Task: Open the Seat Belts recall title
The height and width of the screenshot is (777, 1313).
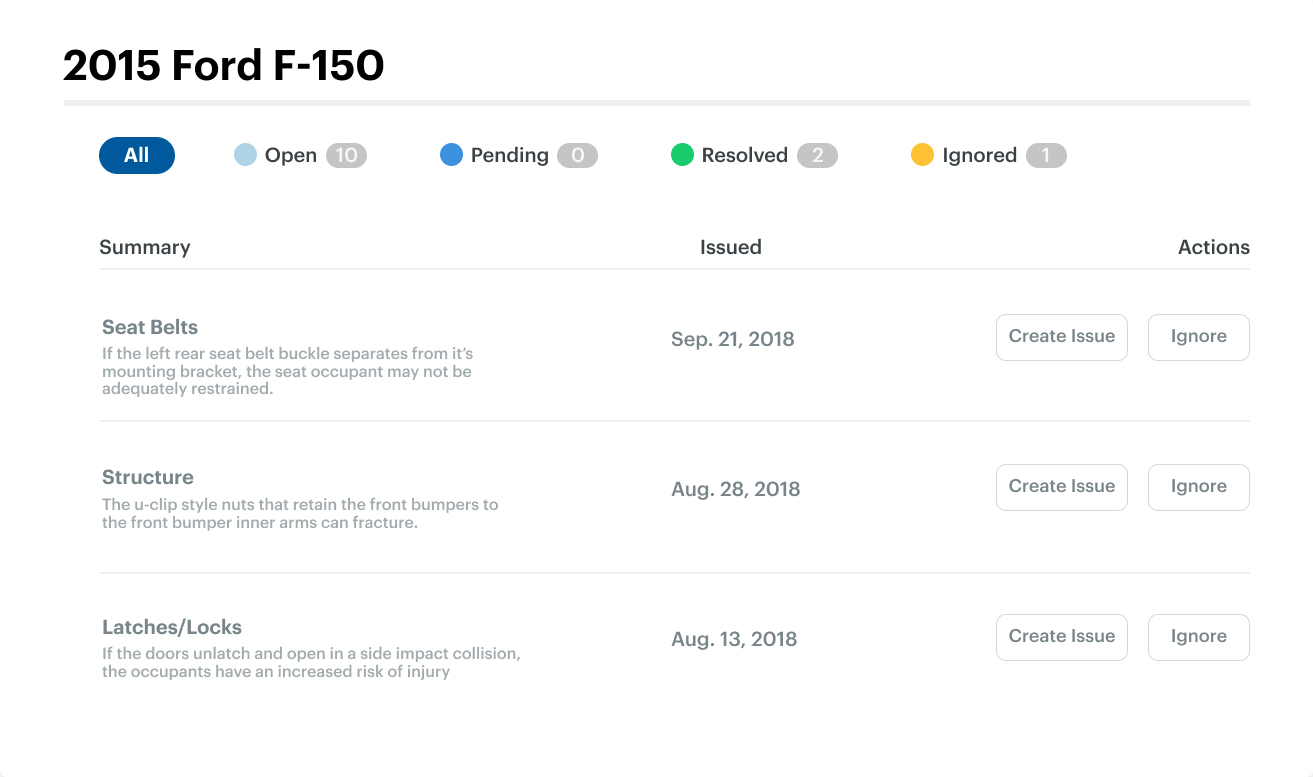Action: [x=150, y=327]
